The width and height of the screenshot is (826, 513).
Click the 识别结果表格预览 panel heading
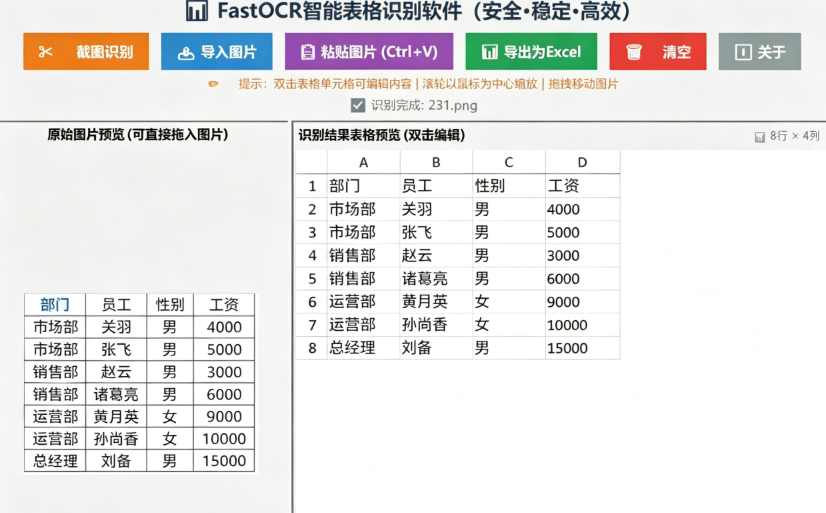382,135
